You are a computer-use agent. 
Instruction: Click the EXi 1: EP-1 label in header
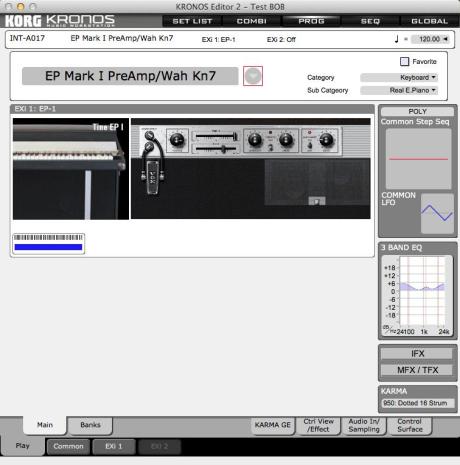click(219, 39)
